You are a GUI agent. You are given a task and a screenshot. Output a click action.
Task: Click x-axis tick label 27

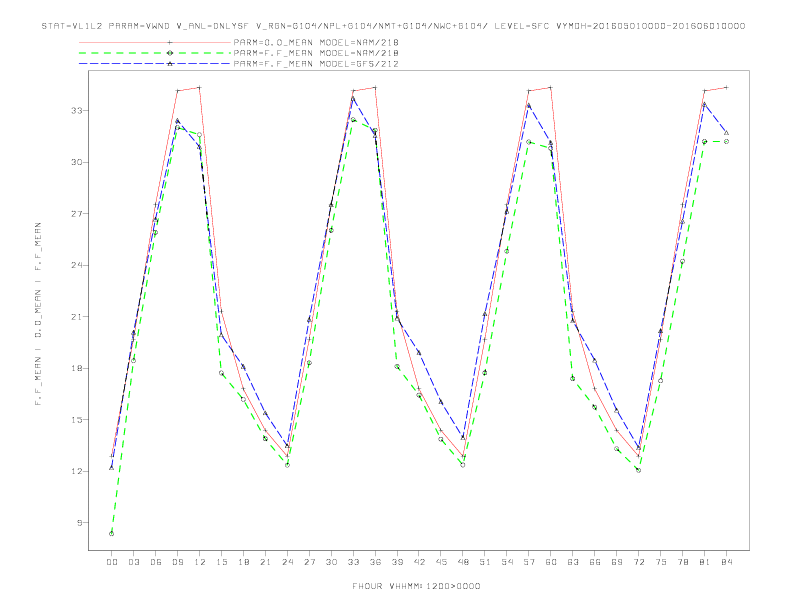pos(309,562)
